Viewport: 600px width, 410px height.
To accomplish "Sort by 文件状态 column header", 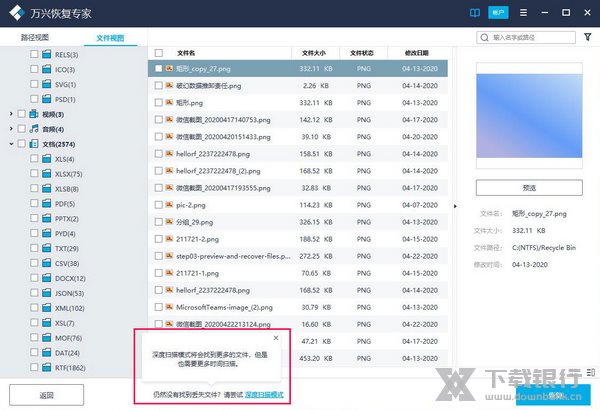I will [362, 53].
